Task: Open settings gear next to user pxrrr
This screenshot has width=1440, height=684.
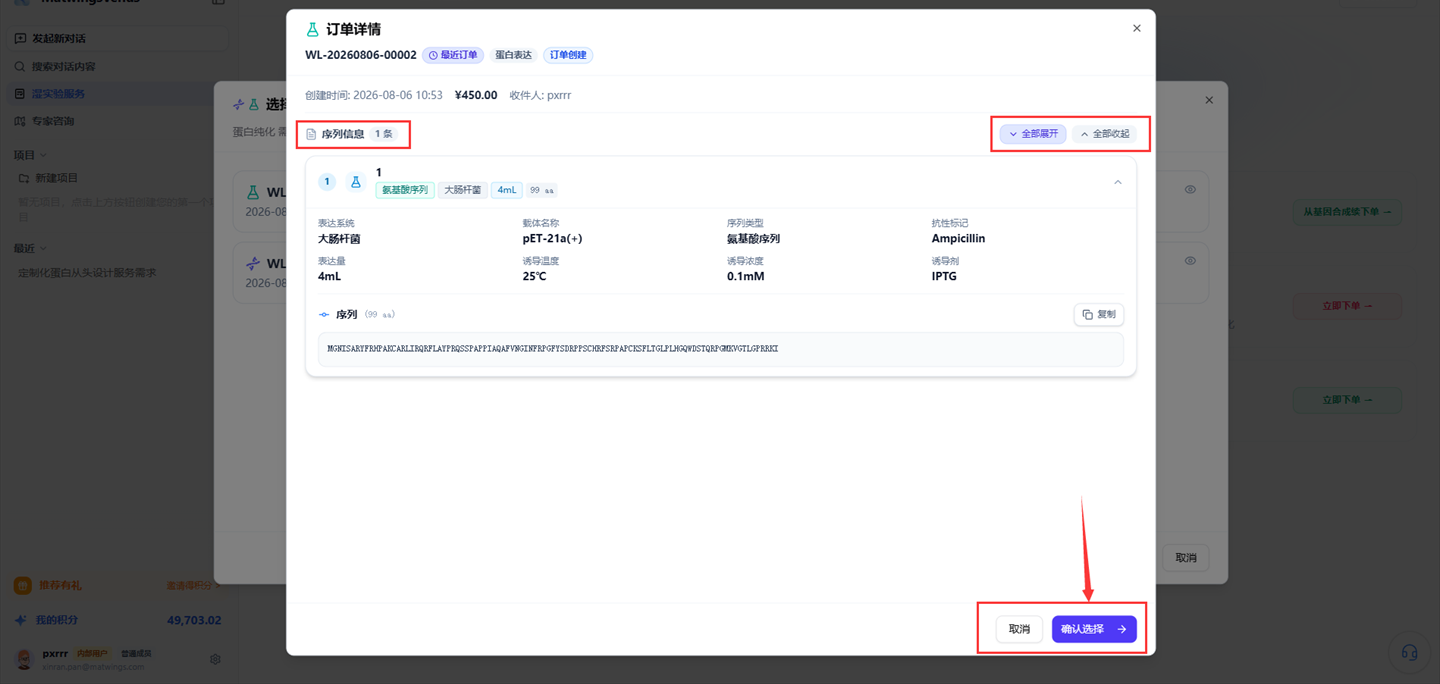Action: pos(215,659)
